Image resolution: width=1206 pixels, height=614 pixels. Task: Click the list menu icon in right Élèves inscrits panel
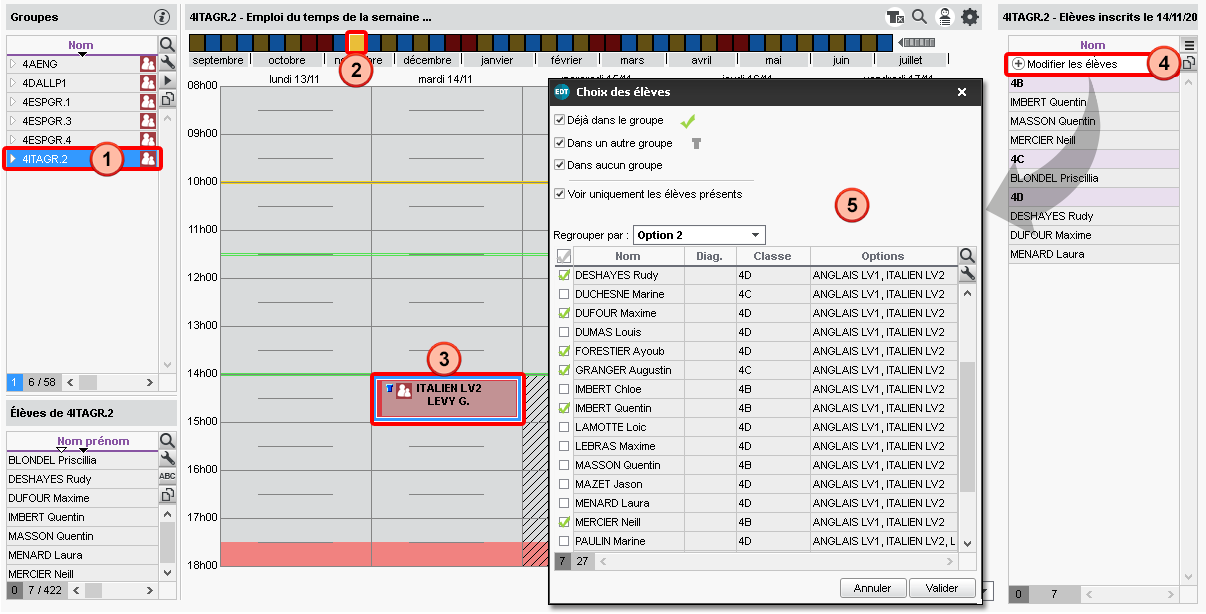coord(1189,45)
